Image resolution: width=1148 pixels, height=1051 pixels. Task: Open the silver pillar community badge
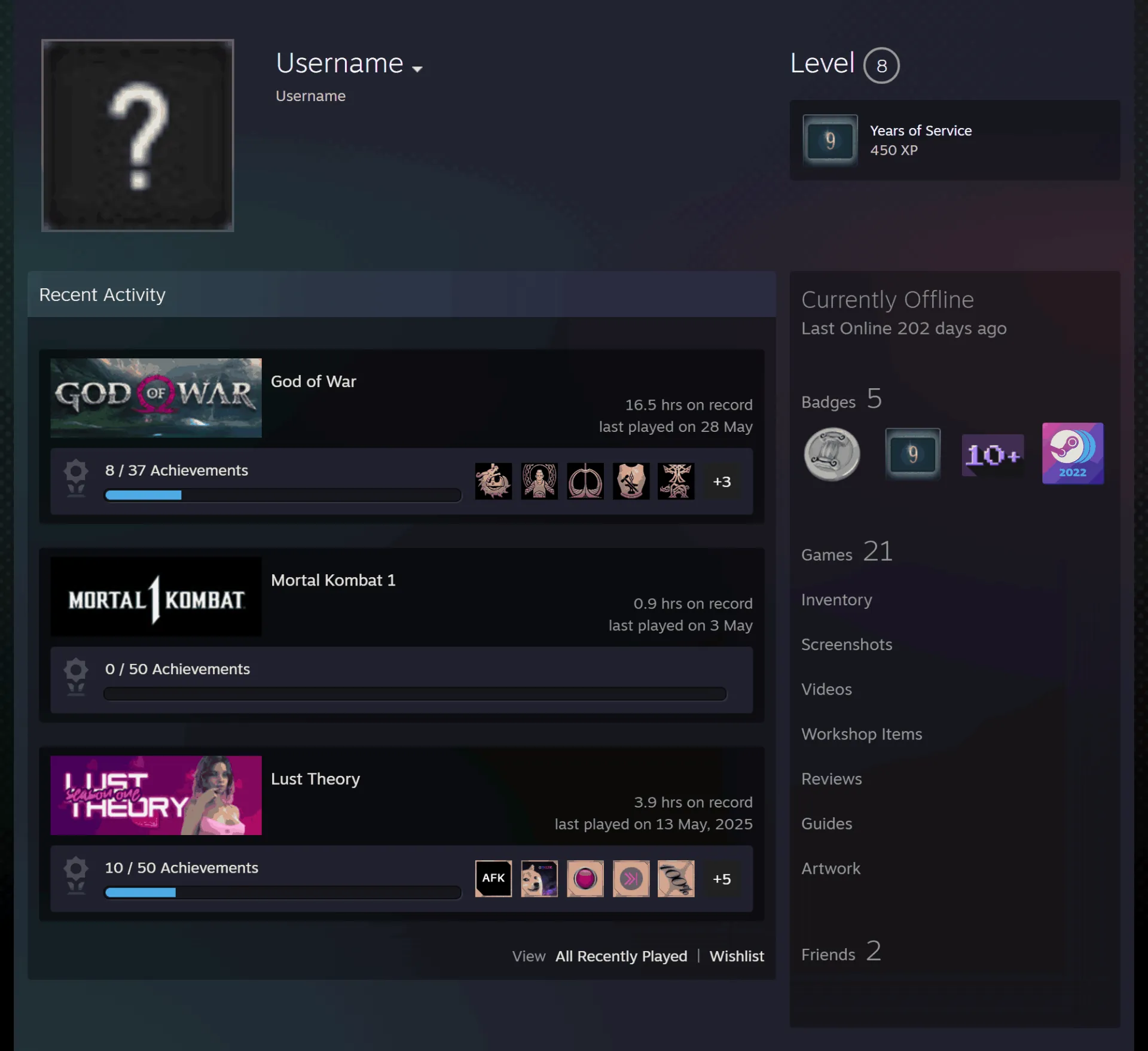pyautogui.click(x=832, y=454)
